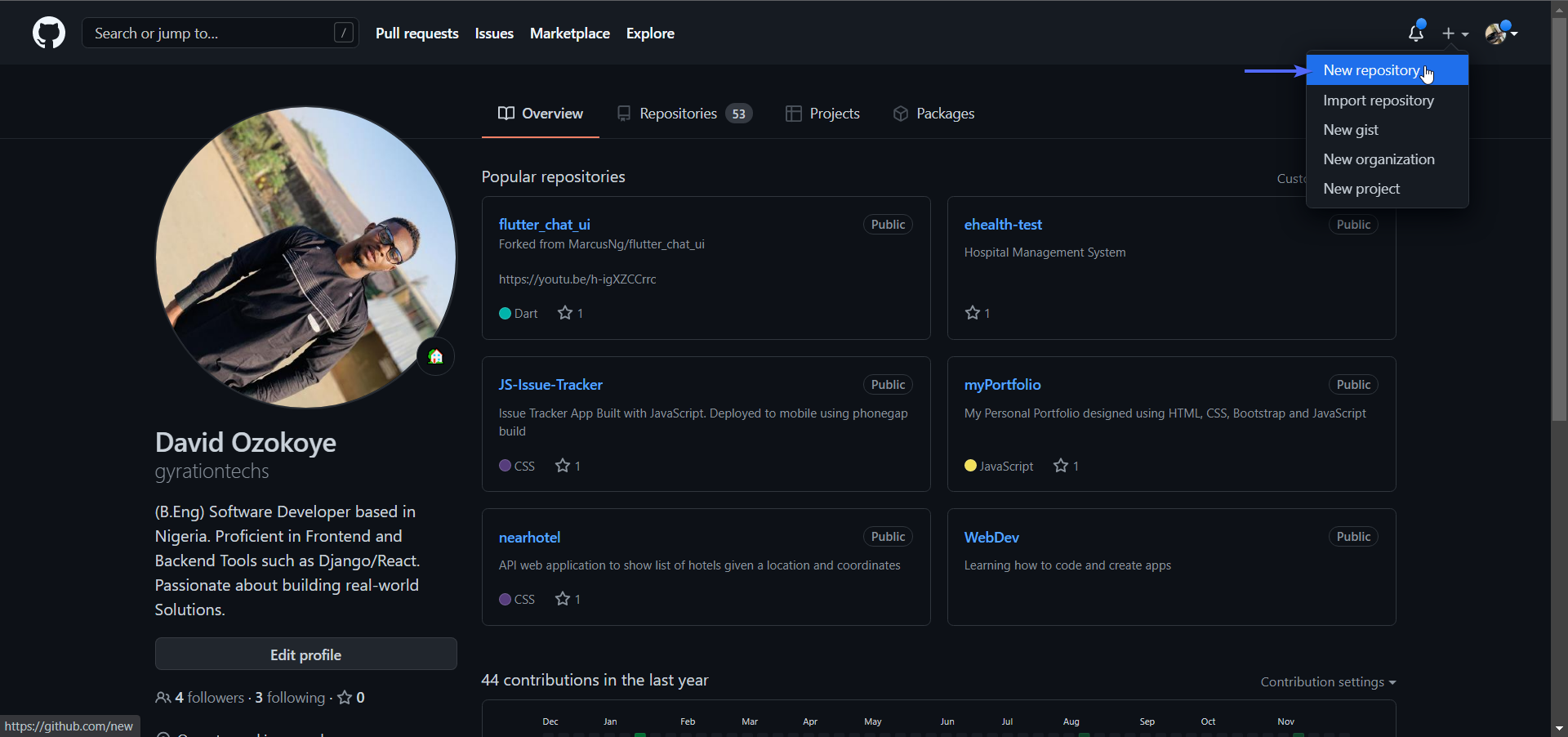The image size is (1568, 737).
Task: Open ehealth-test repository
Action: coord(1003,225)
